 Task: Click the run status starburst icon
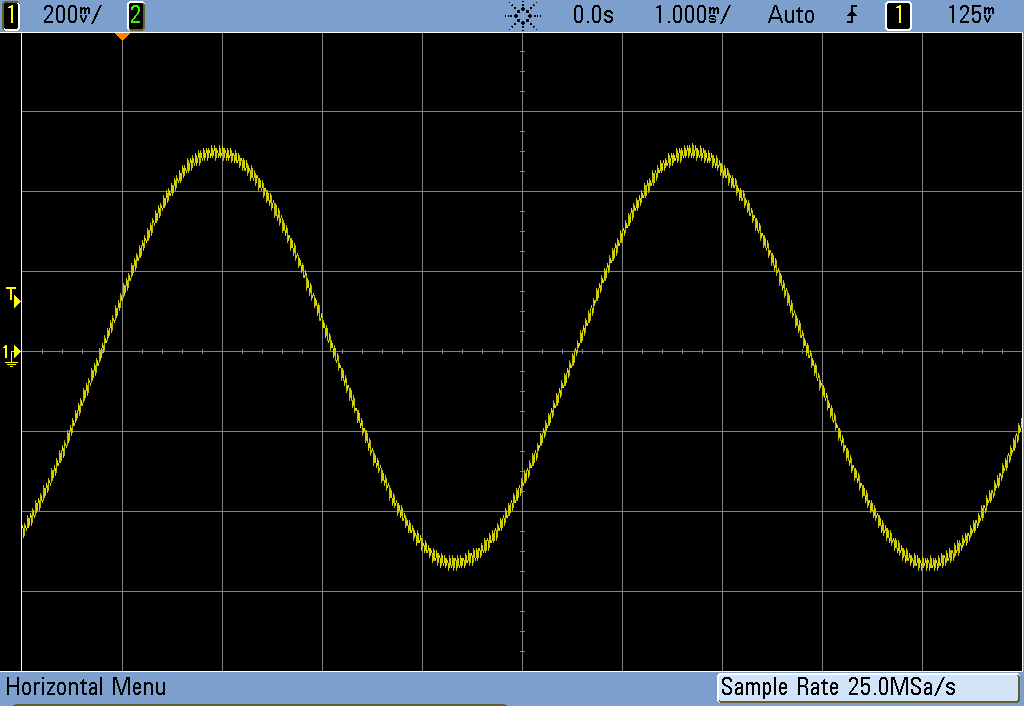[524, 14]
